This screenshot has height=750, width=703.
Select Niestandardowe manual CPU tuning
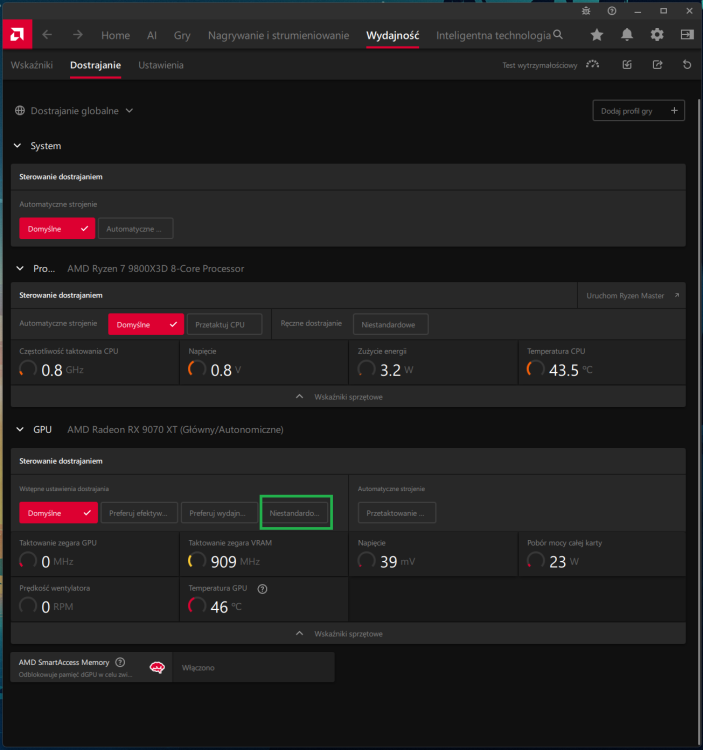pos(390,324)
